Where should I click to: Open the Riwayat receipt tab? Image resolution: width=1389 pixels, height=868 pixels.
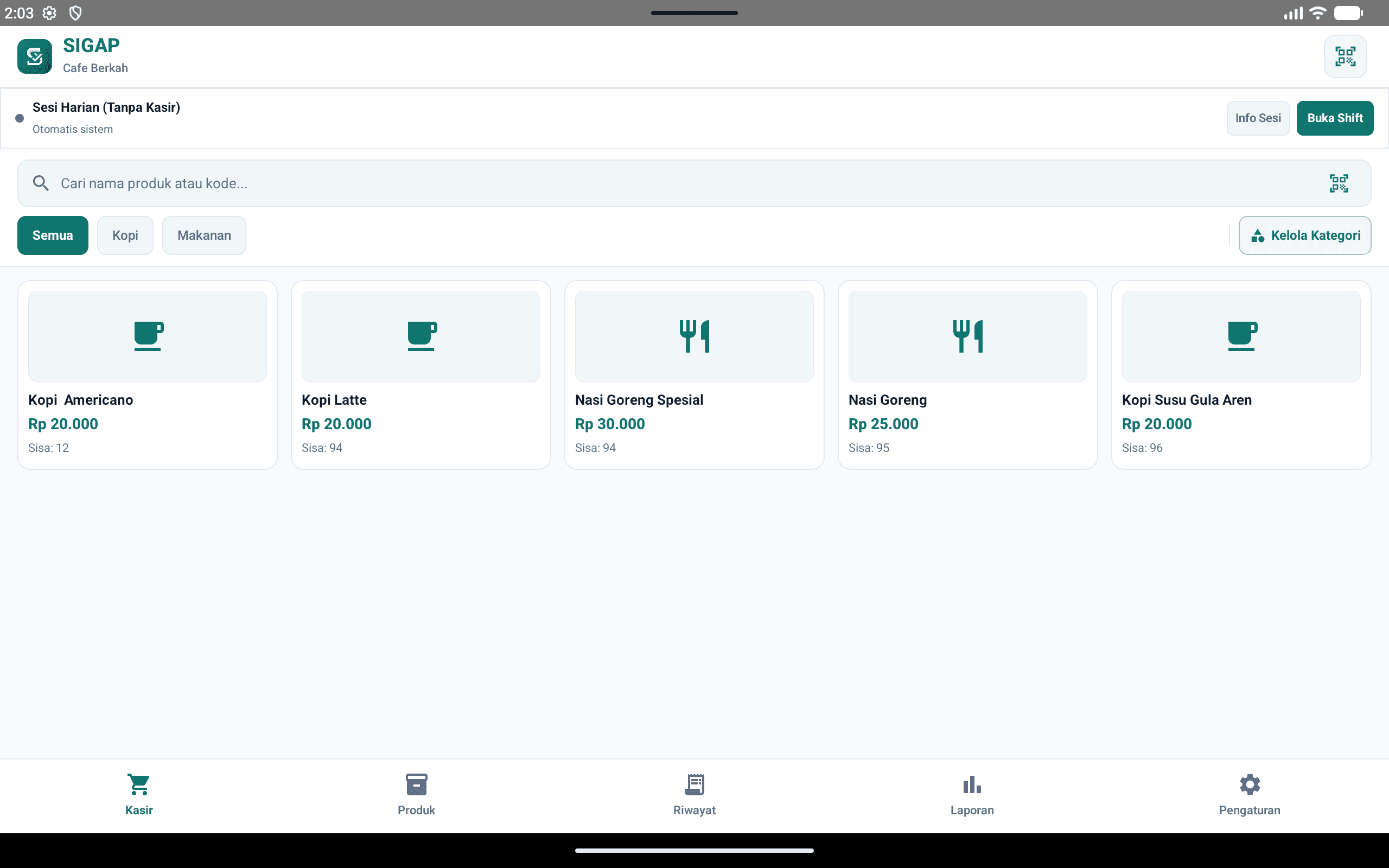click(694, 795)
